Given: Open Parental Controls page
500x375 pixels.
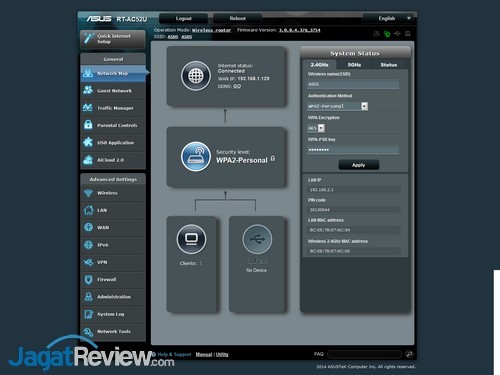Looking at the screenshot, I should point(113,125).
